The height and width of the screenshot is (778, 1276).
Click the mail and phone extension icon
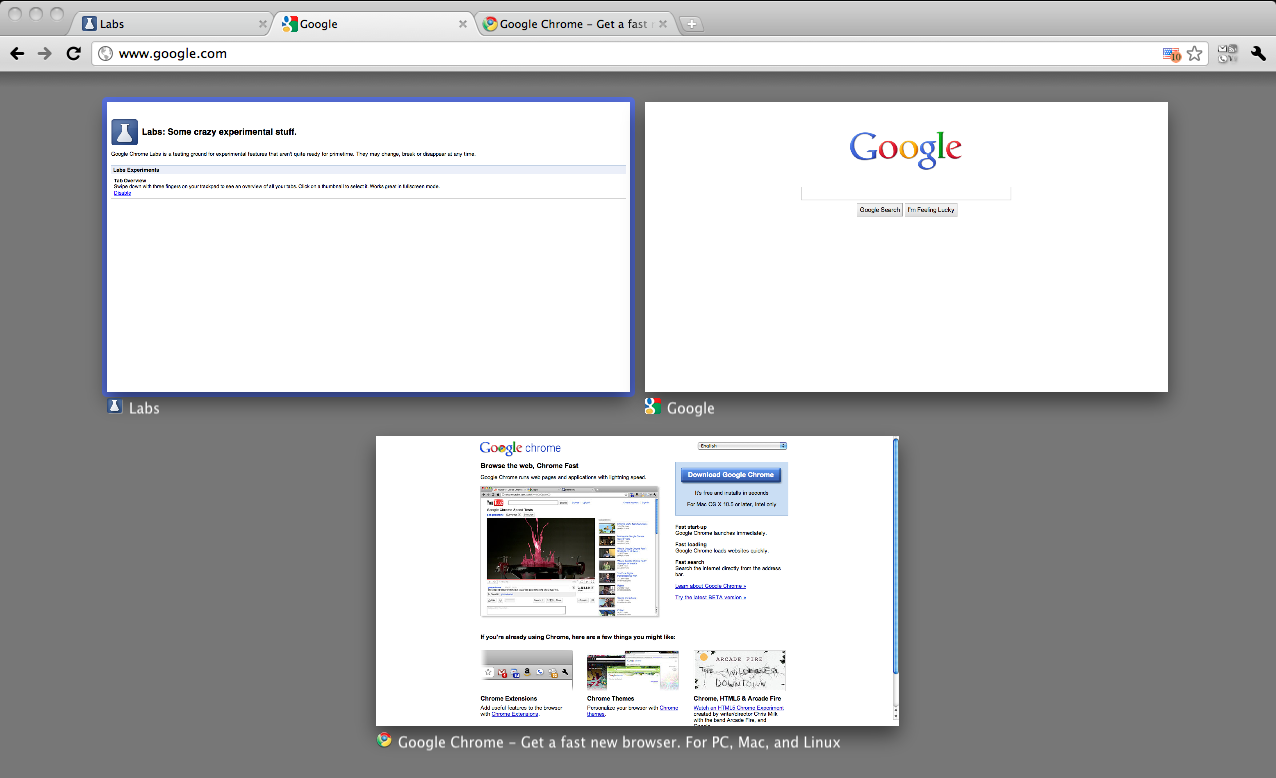point(1227,54)
